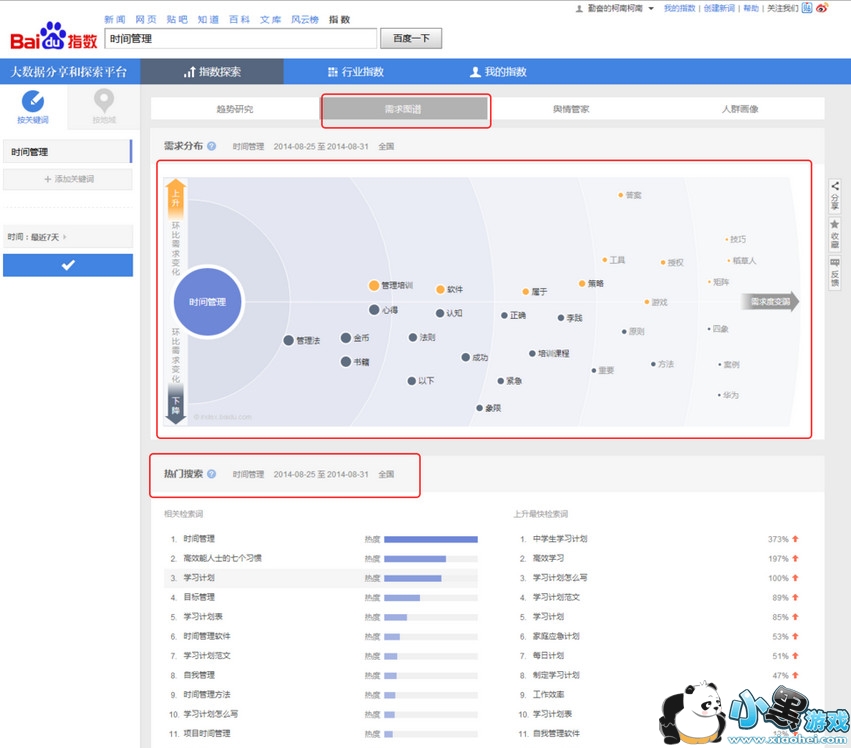Click the popularity bar for 目标管理
Viewport: 851px width, 748px height.
click(x=431, y=598)
